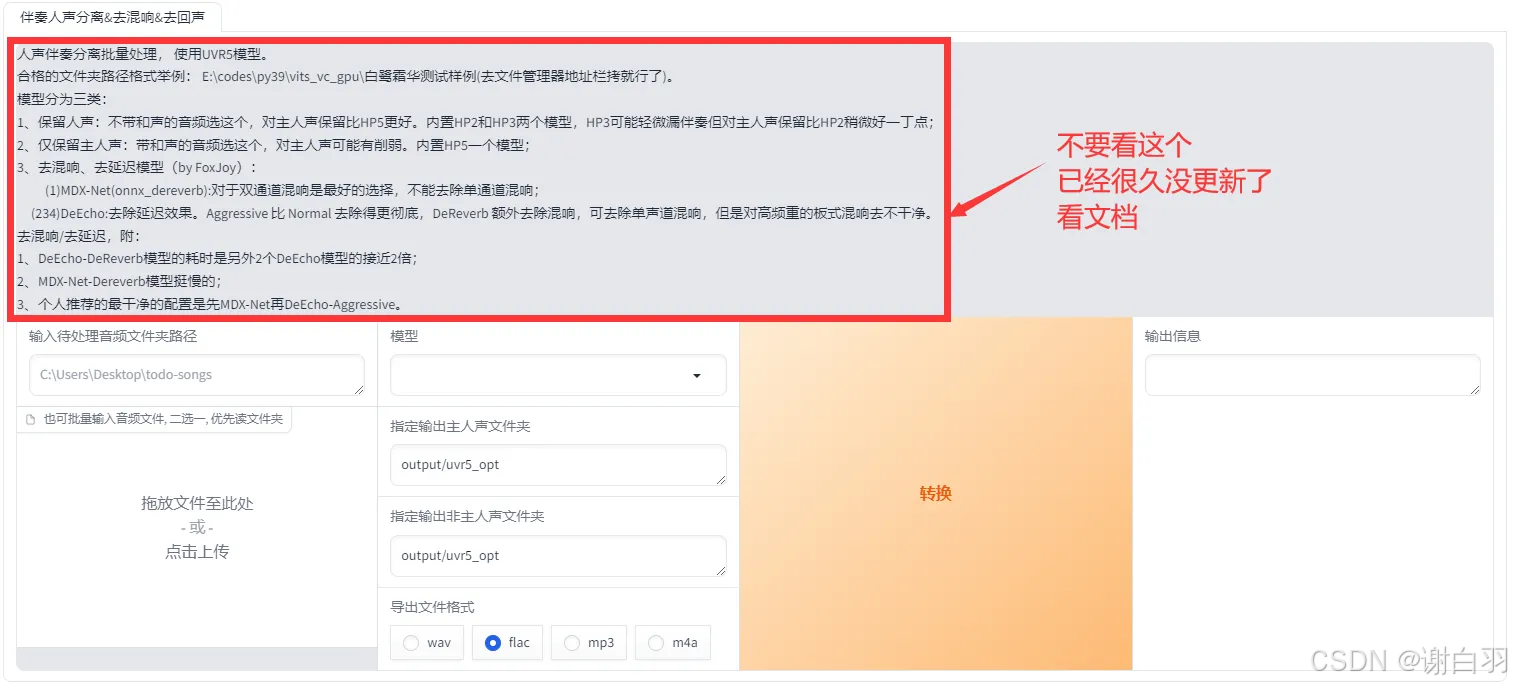Select the wav export format
Screen dimensions: 1514x687
(x=427, y=643)
